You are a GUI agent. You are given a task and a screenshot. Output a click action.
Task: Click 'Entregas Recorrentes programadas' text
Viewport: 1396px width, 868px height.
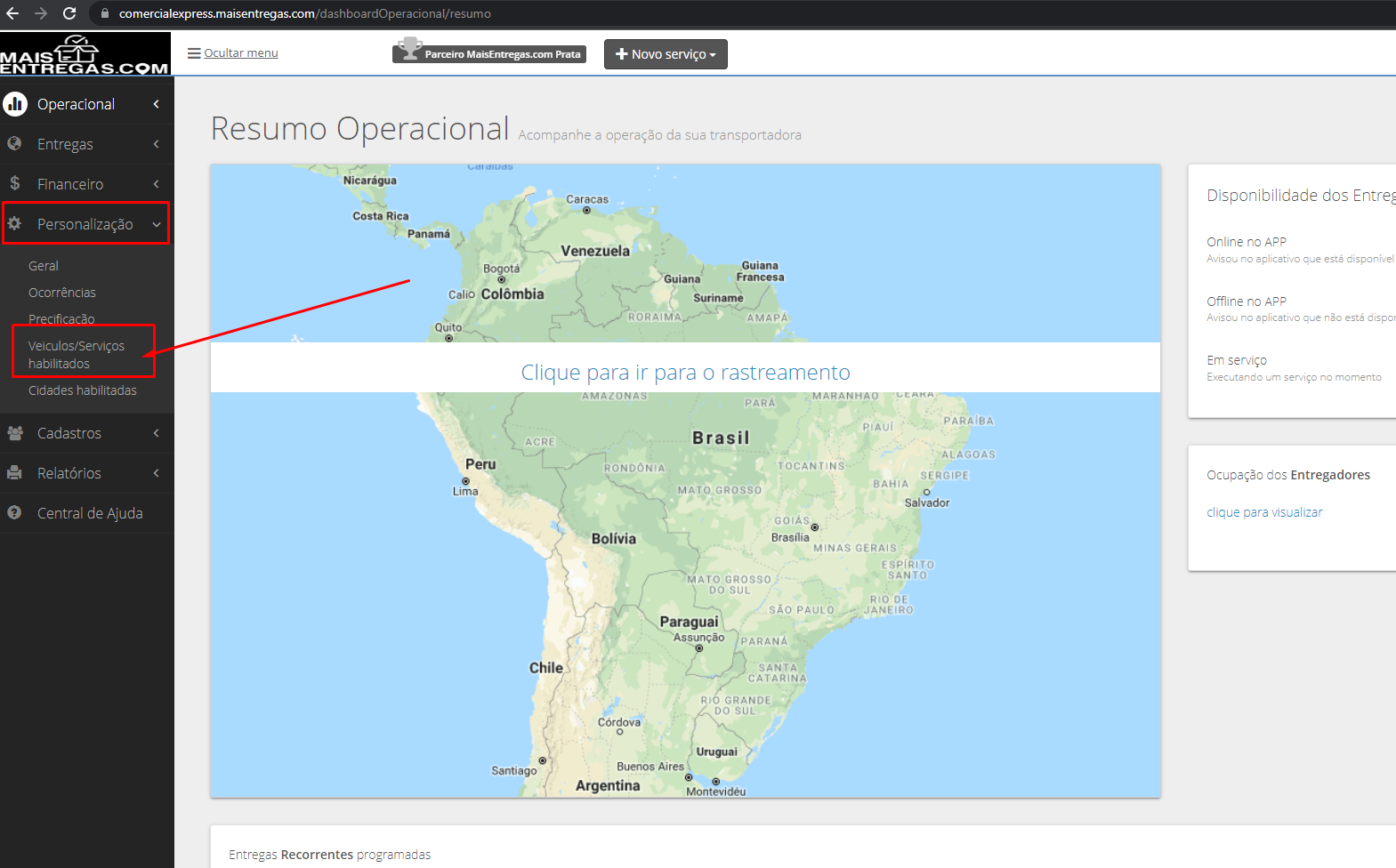[330, 855]
